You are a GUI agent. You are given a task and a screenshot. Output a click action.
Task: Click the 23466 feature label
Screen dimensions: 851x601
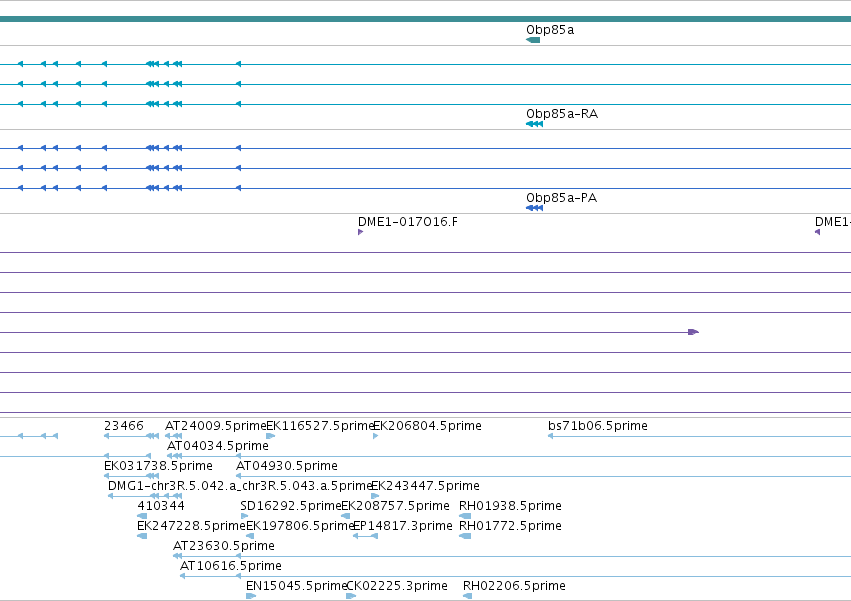124,426
